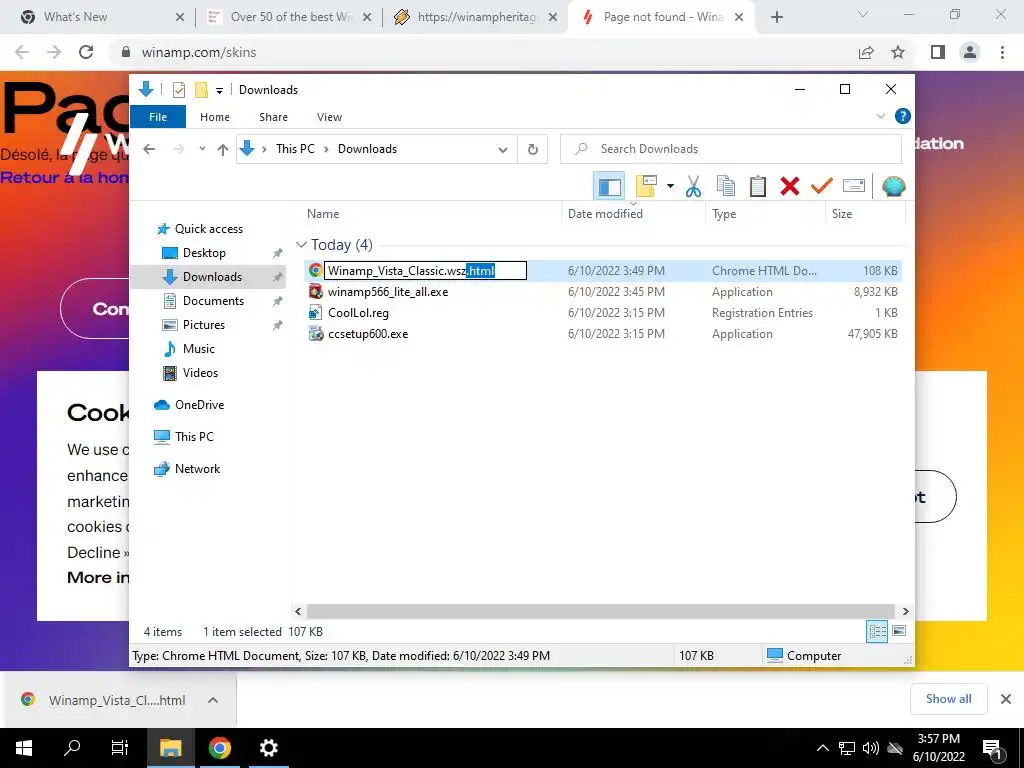Viewport: 1024px width, 768px height.
Task: Select Pictures in navigation pane
Action: pyautogui.click(x=204, y=325)
